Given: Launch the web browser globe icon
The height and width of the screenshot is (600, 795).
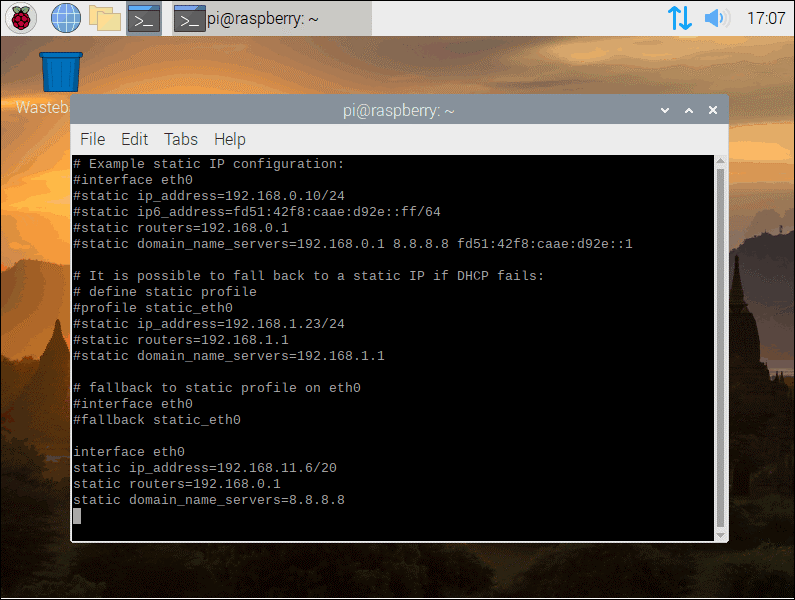Looking at the screenshot, I should pyautogui.click(x=66, y=18).
